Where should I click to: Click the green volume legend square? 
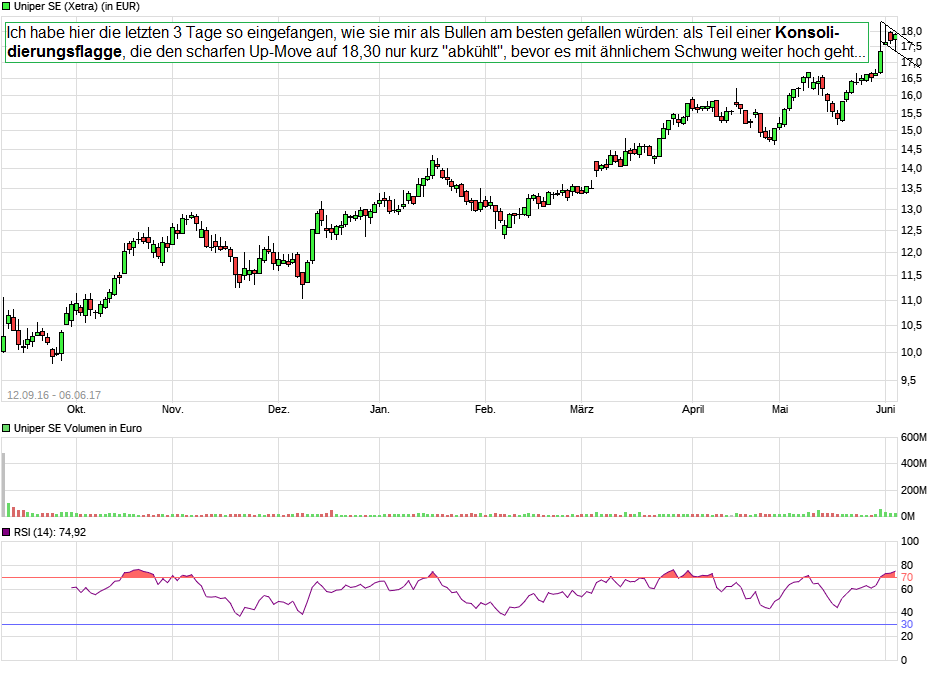pos(7,428)
